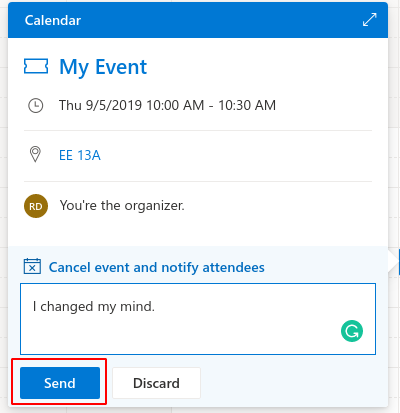This screenshot has height=413, width=400.
Task: Click the location pin icon
Action: pyautogui.click(x=35, y=154)
